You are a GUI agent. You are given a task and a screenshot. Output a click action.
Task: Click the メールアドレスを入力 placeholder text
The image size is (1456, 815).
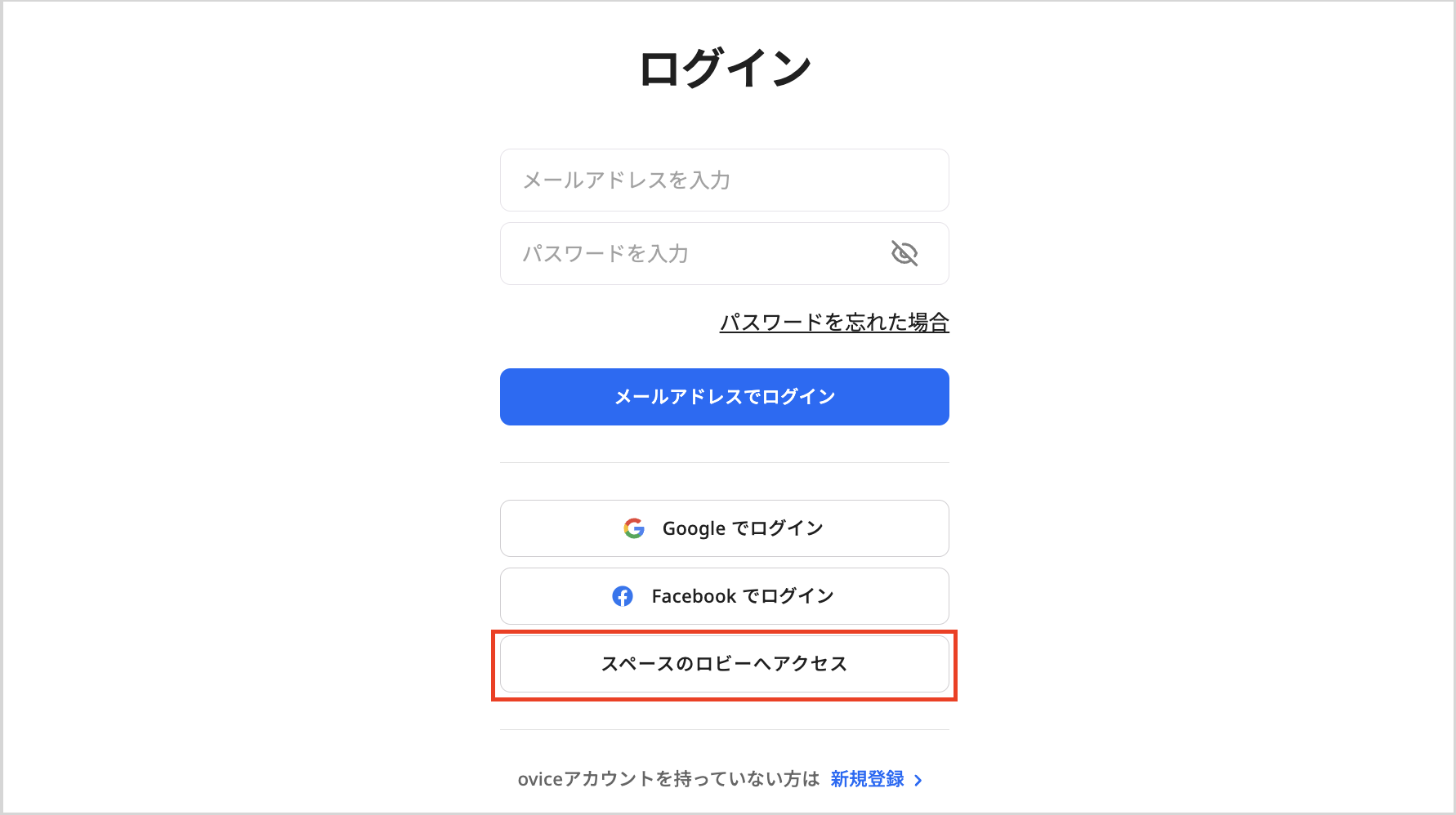click(x=627, y=180)
